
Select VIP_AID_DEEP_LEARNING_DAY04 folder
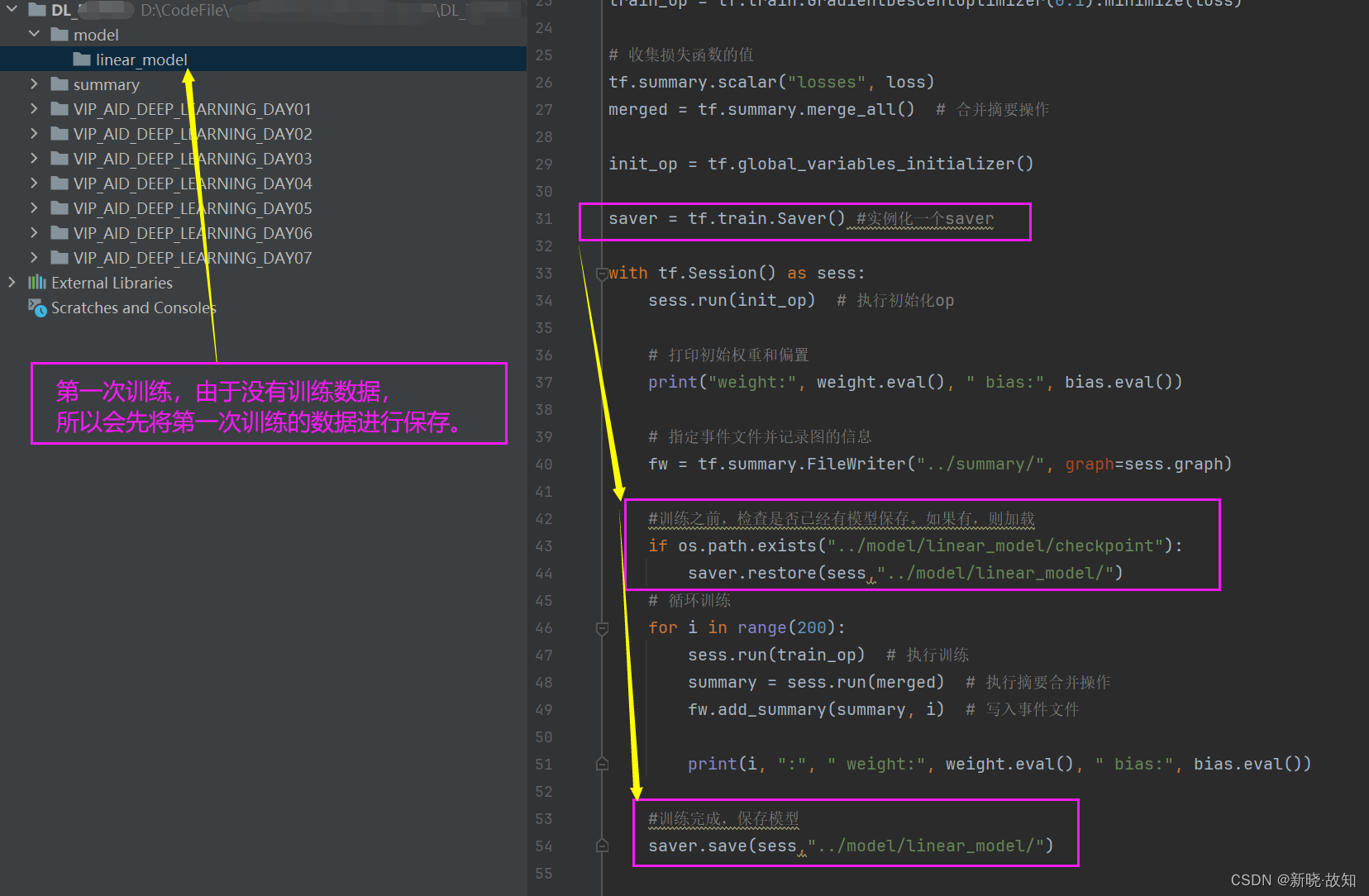coord(263,183)
